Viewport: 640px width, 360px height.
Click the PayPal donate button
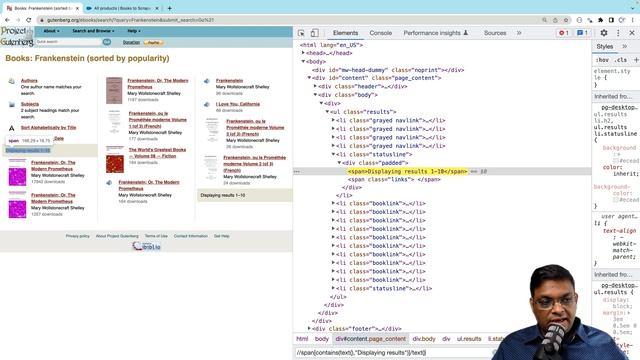tap(153, 42)
